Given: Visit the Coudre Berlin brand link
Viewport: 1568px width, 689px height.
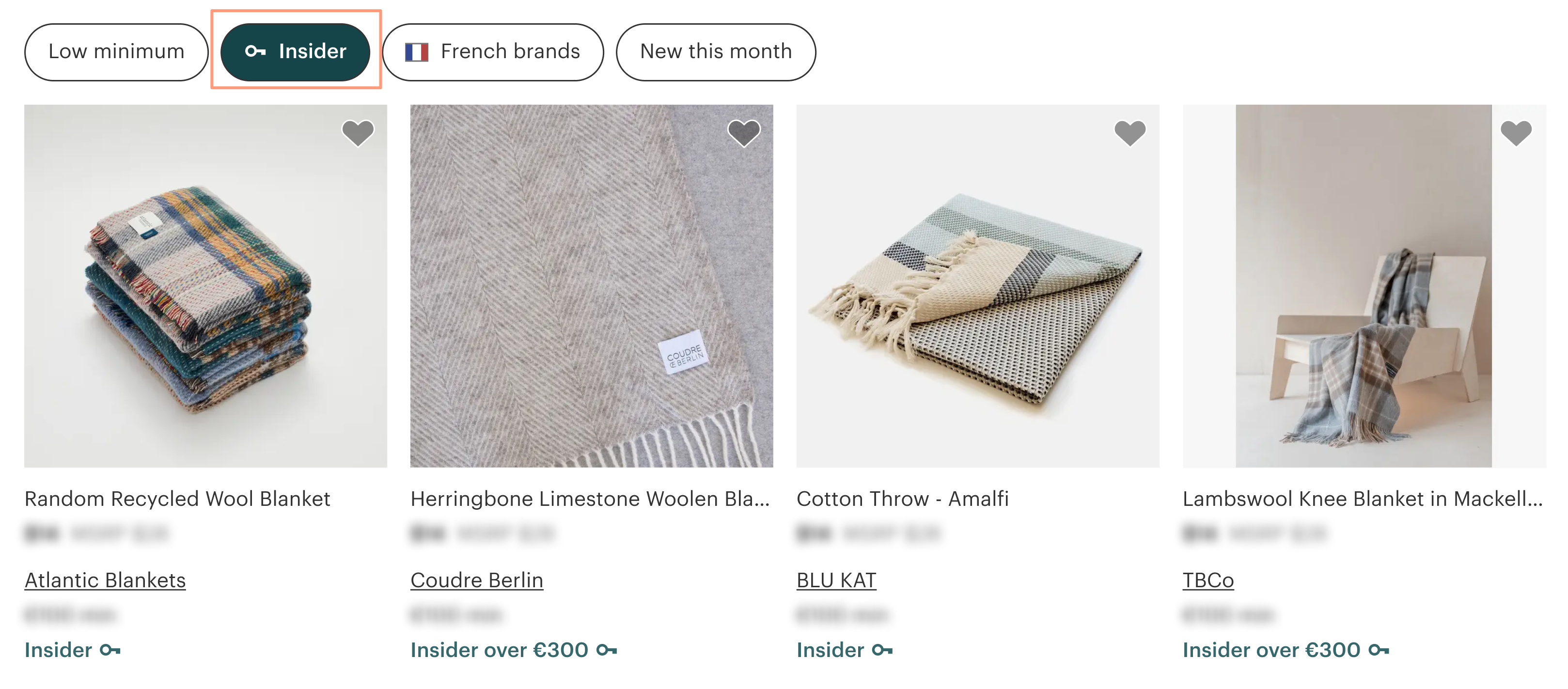Looking at the screenshot, I should tap(477, 580).
